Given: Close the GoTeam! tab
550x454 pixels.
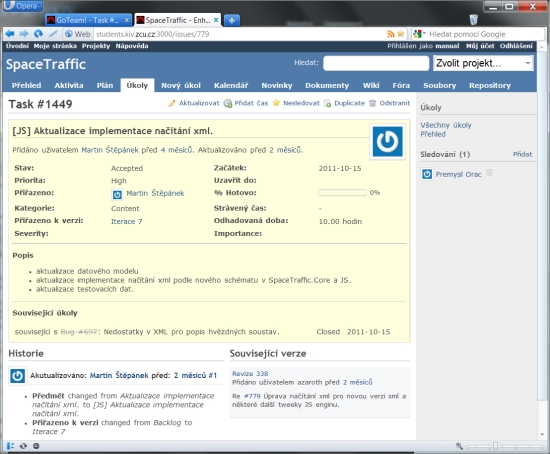Looking at the screenshot, I should coord(127,20).
